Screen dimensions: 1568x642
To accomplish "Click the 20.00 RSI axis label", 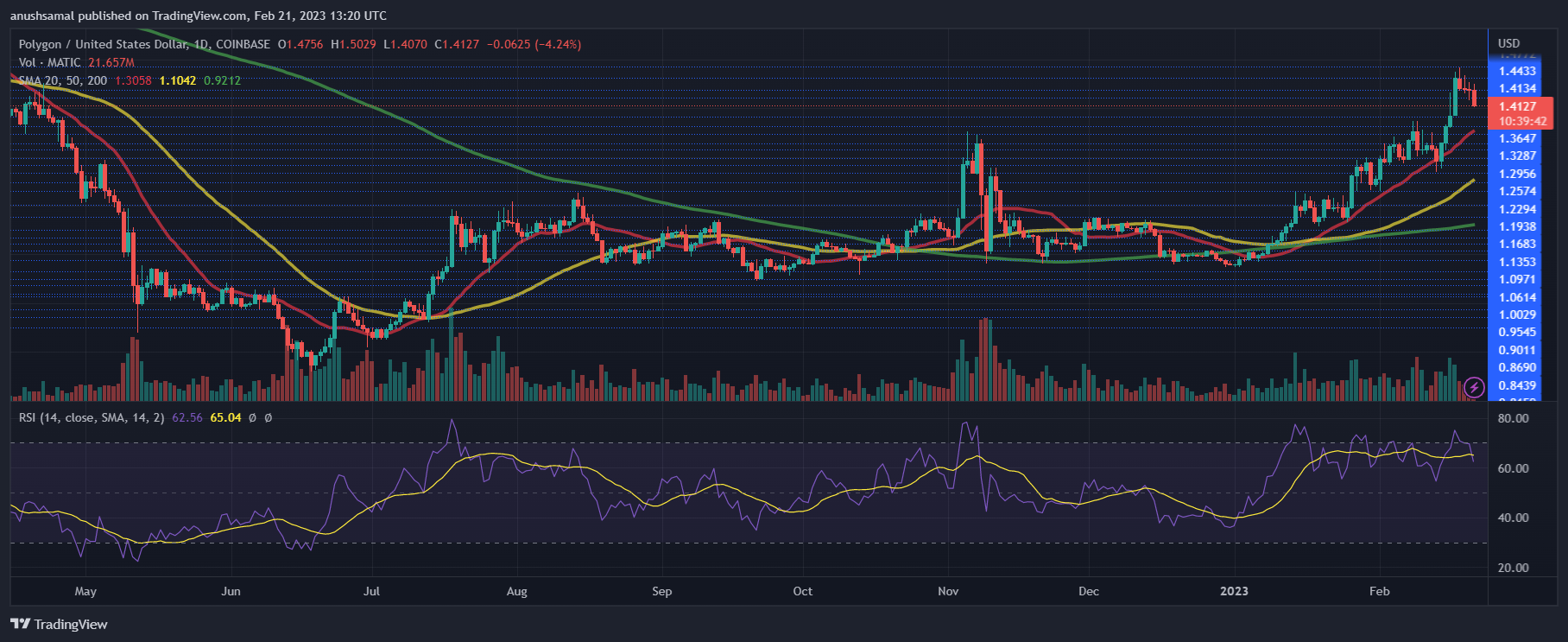I will [1513, 569].
